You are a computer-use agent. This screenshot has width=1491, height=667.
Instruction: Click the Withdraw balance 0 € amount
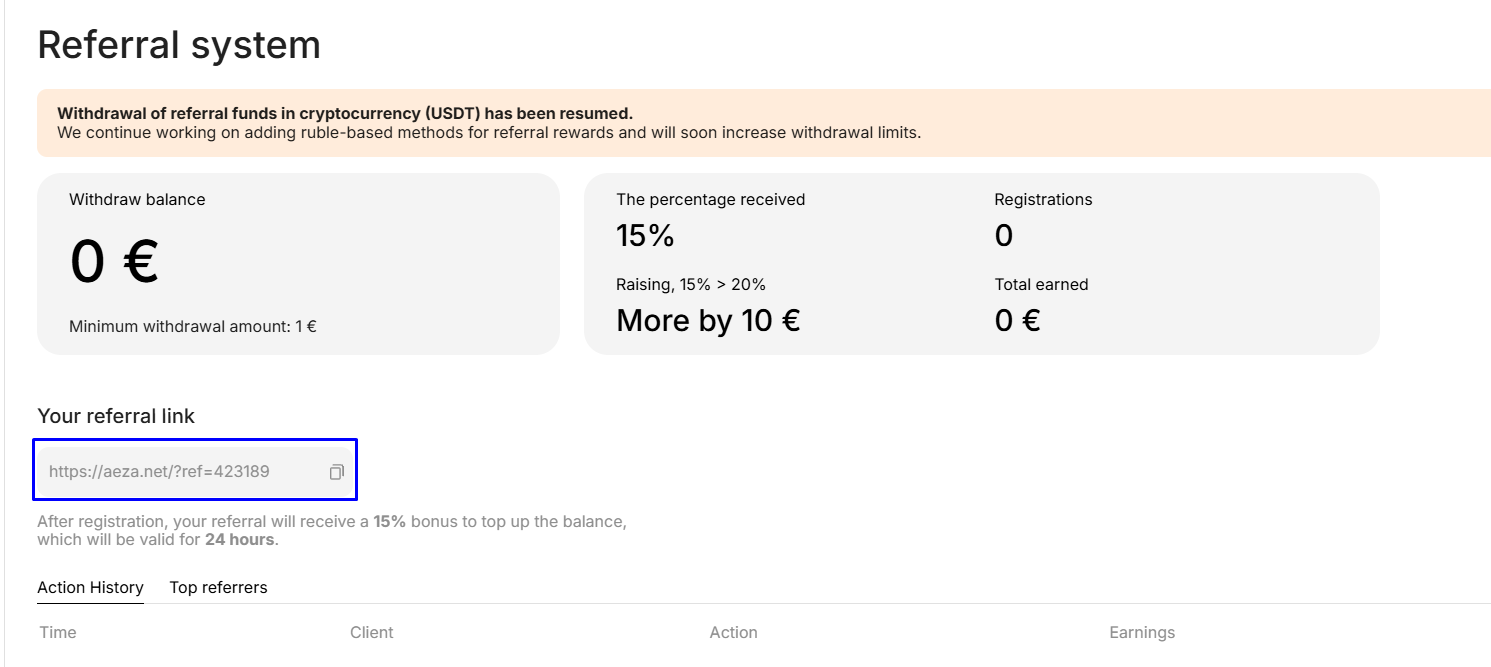113,262
